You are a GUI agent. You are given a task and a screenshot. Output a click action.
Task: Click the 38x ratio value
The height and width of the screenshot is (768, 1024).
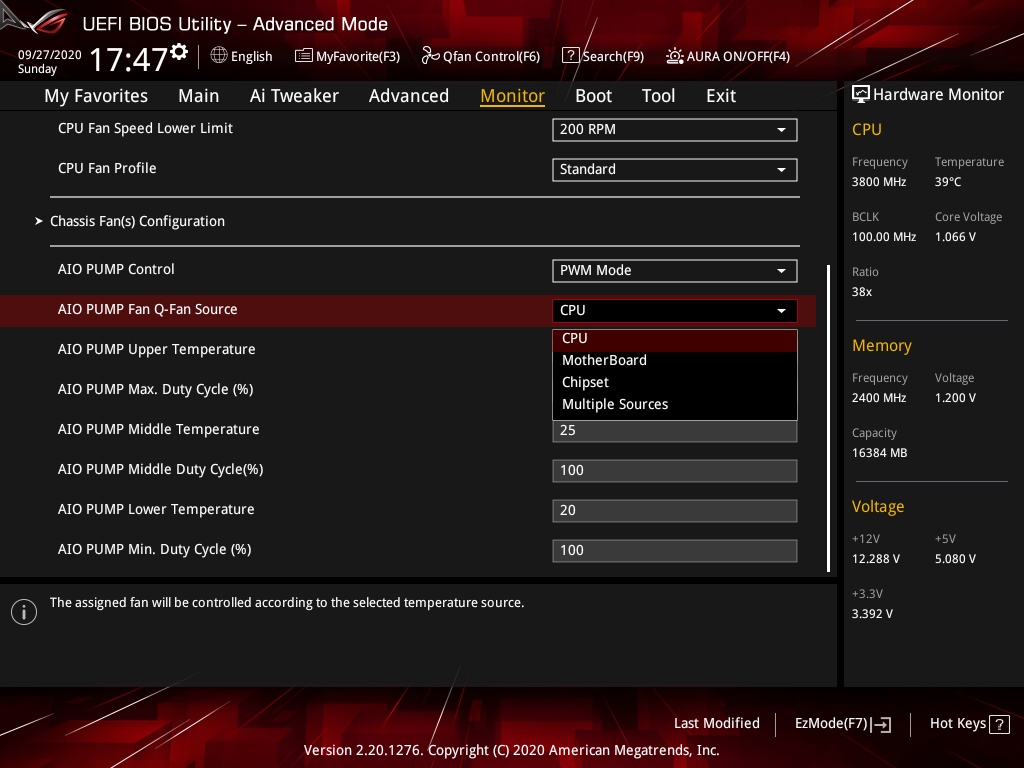862,292
